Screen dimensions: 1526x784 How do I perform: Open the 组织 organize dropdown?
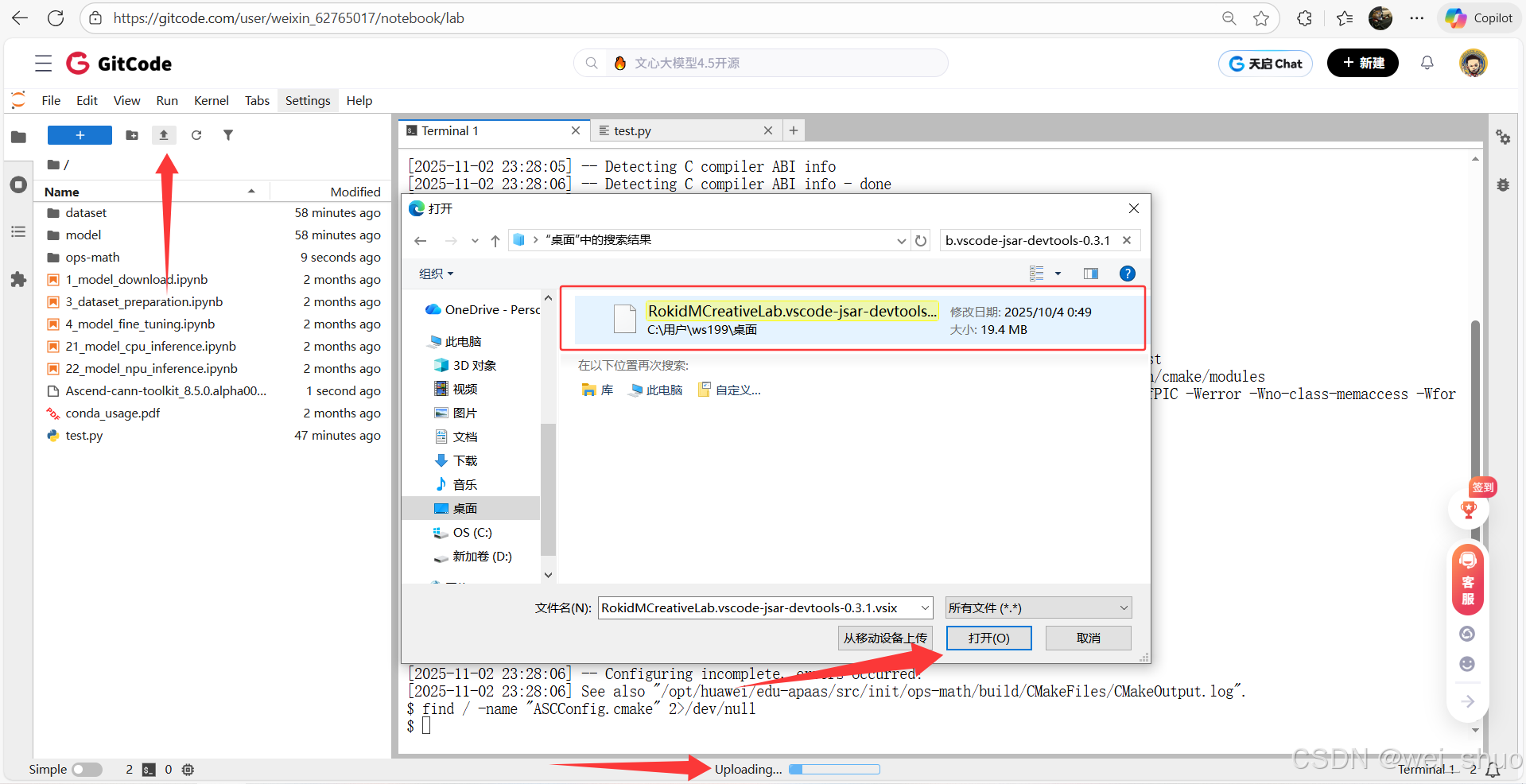pos(436,274)
